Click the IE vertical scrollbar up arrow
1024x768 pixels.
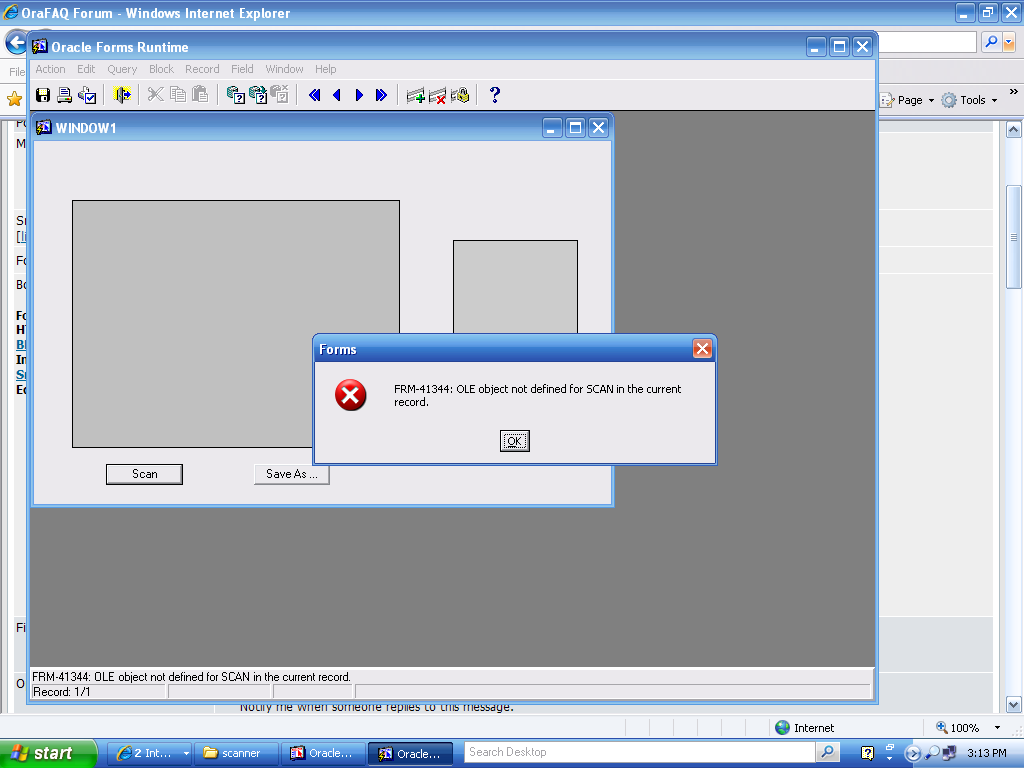click(x=1014, y=129)
